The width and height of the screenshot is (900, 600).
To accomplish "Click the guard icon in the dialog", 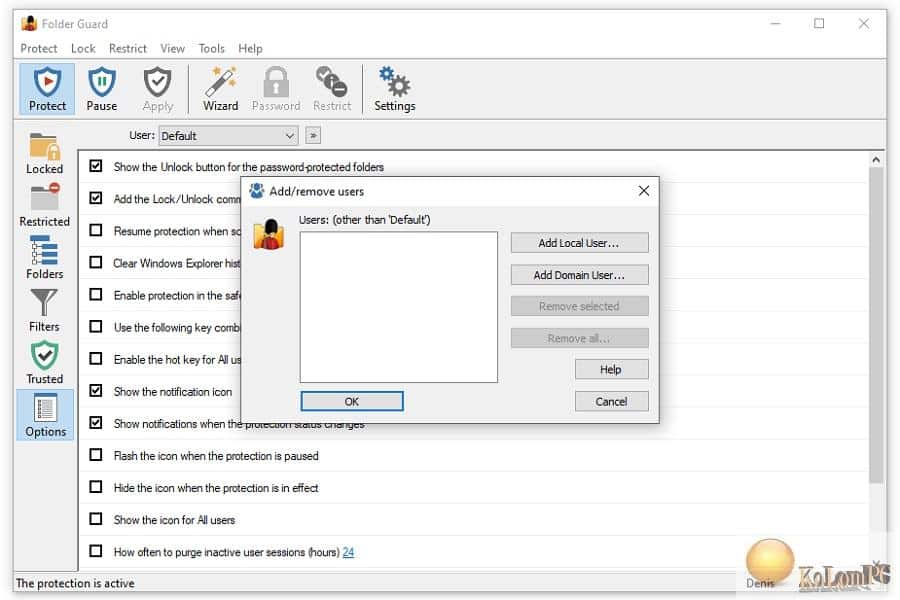I will click(x=269, y=235).
